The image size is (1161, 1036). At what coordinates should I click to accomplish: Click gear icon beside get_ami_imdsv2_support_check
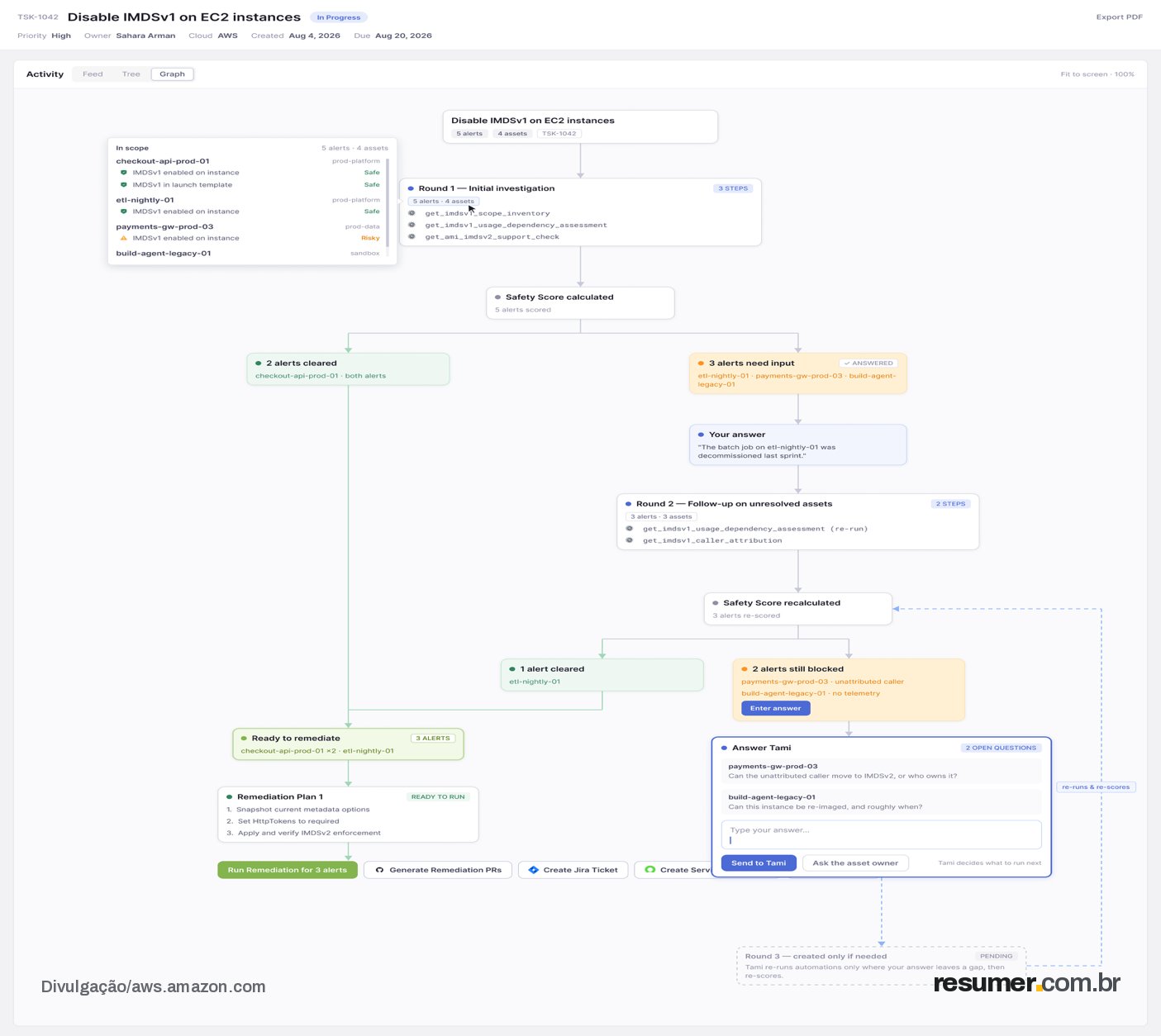[x=412, y=236]
